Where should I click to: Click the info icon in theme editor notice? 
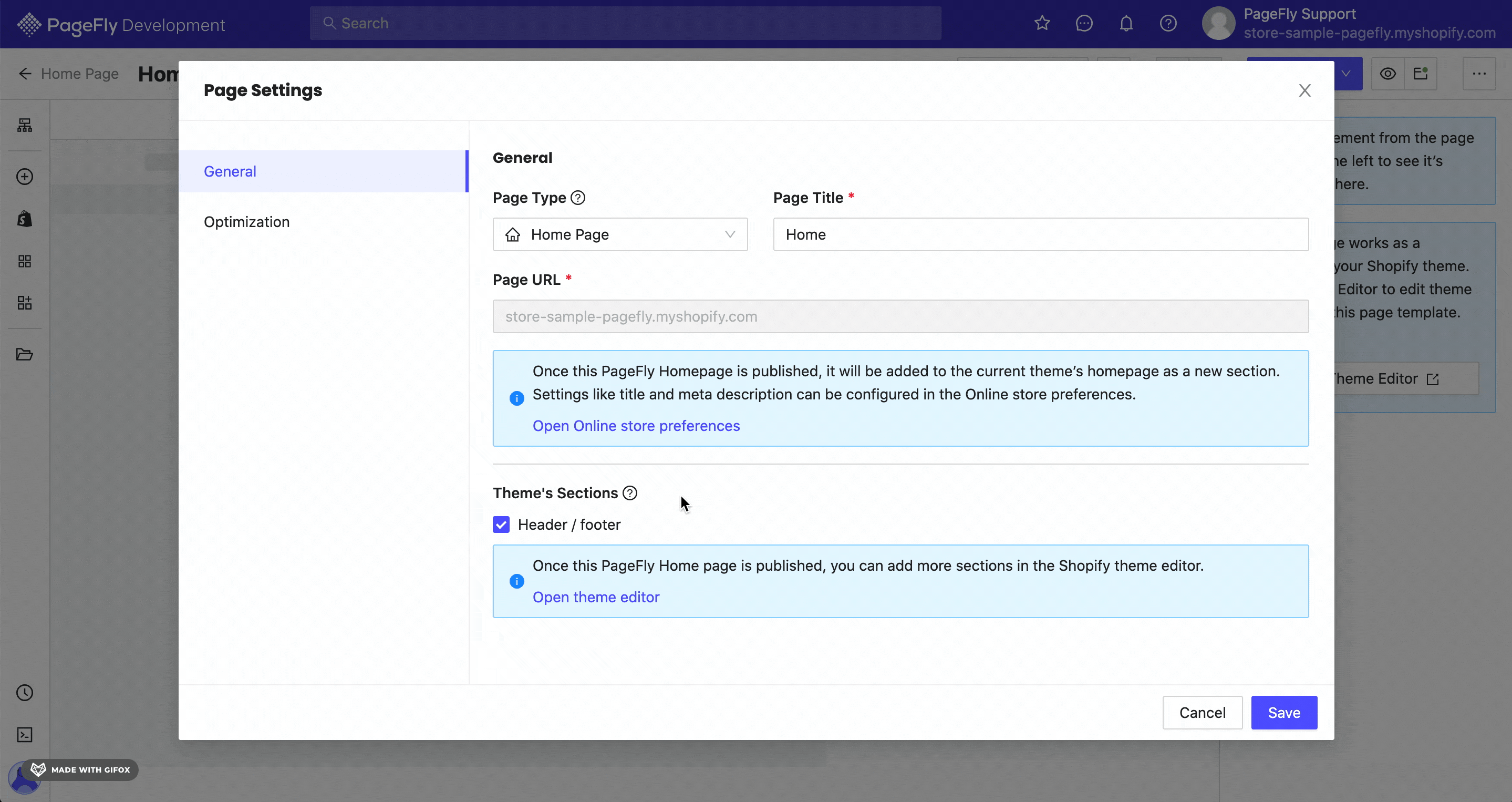click(516, 581)
